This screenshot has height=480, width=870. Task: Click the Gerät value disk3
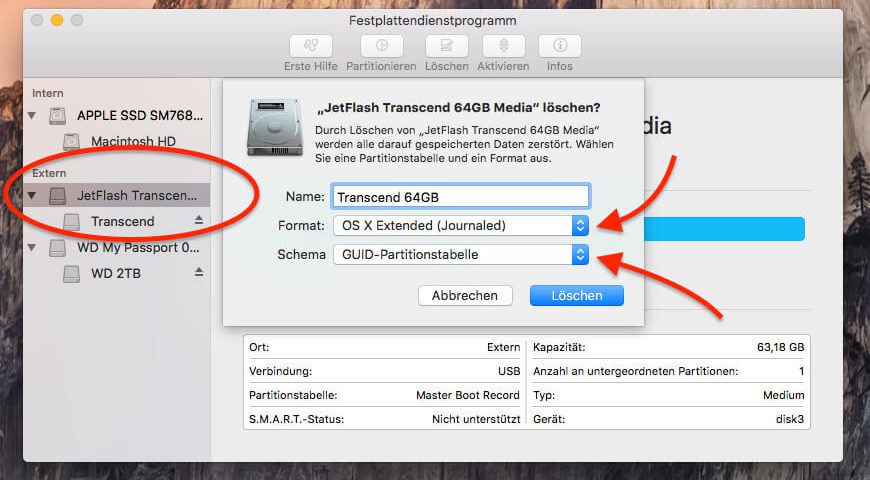coord(790,419)
